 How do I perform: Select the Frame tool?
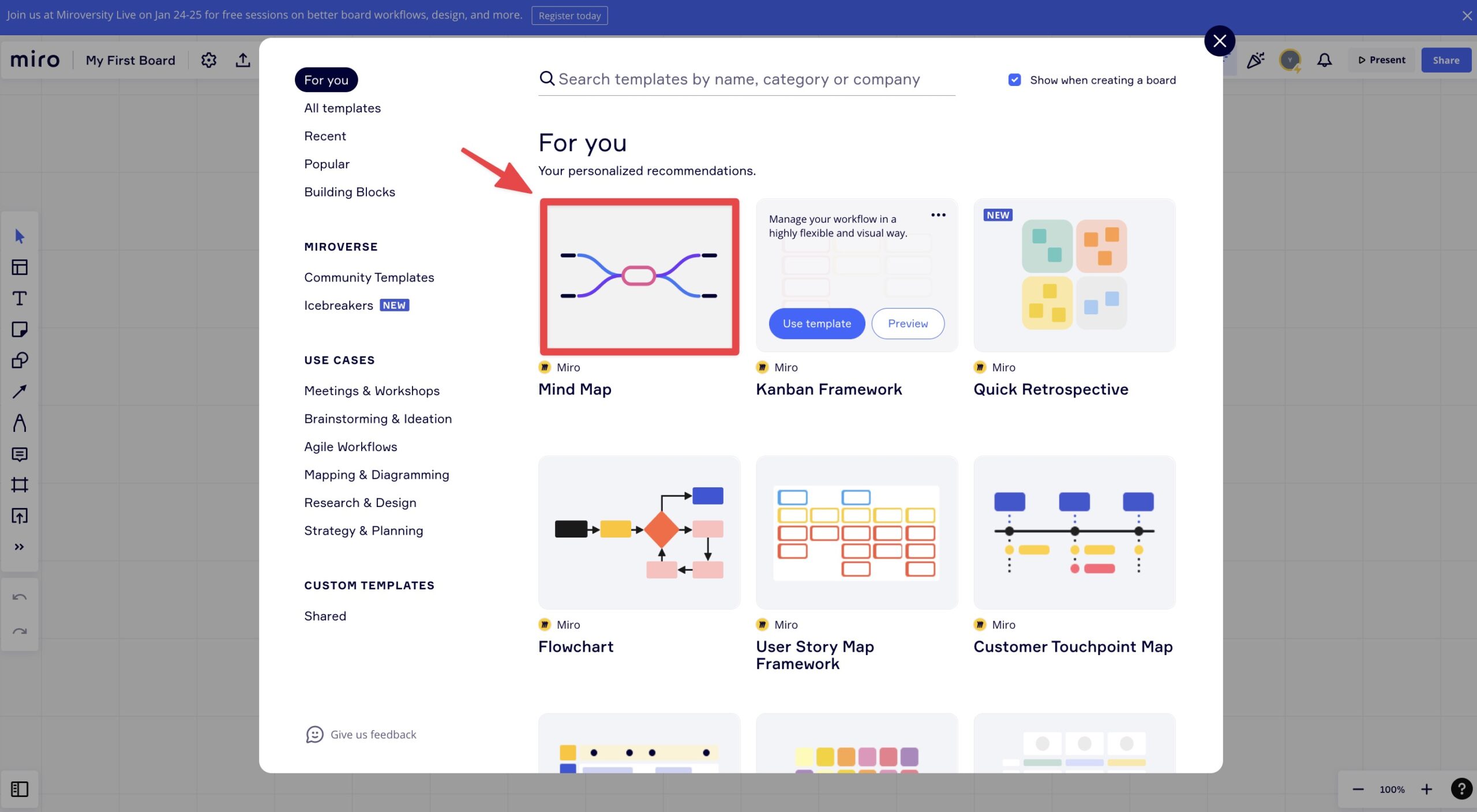pos(20,484)
